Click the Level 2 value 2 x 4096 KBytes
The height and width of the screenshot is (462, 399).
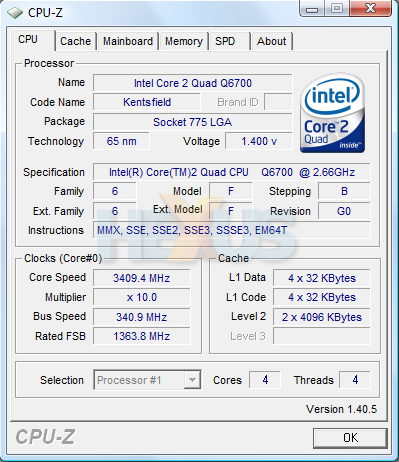pos(322,317)
